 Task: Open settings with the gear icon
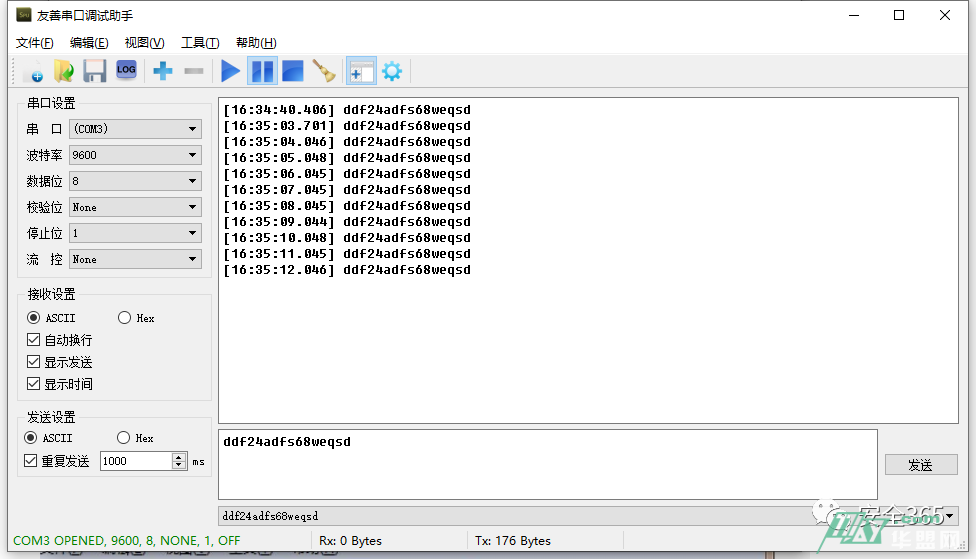(x=392, y=71)
